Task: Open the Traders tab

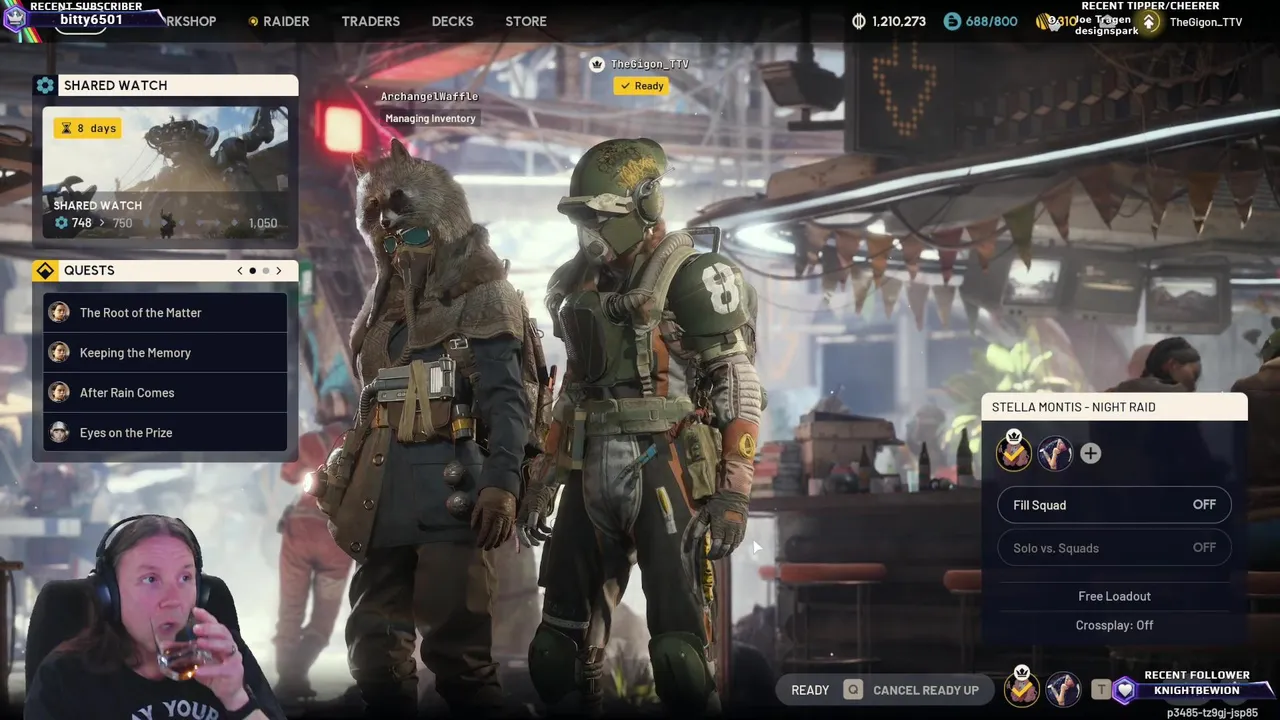Action: [x=370, y=21]
